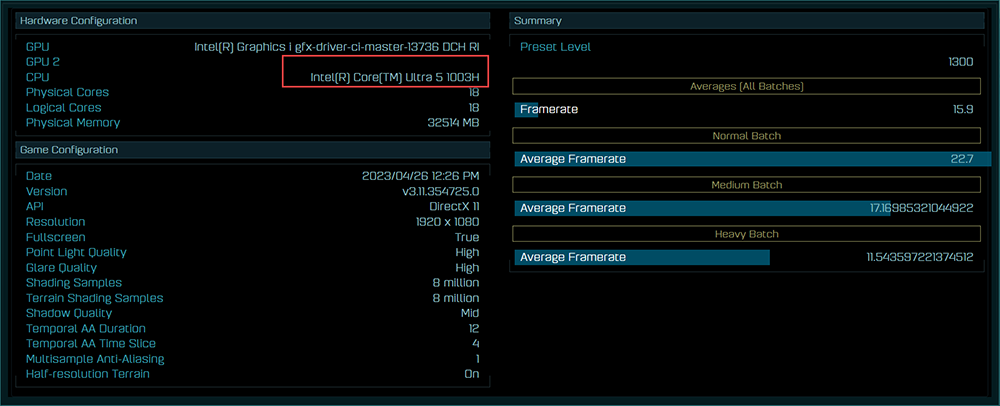This screenshot has height=406, width=1000.
Task: Click the Preset Level value 1300
Action: [959, 62]
